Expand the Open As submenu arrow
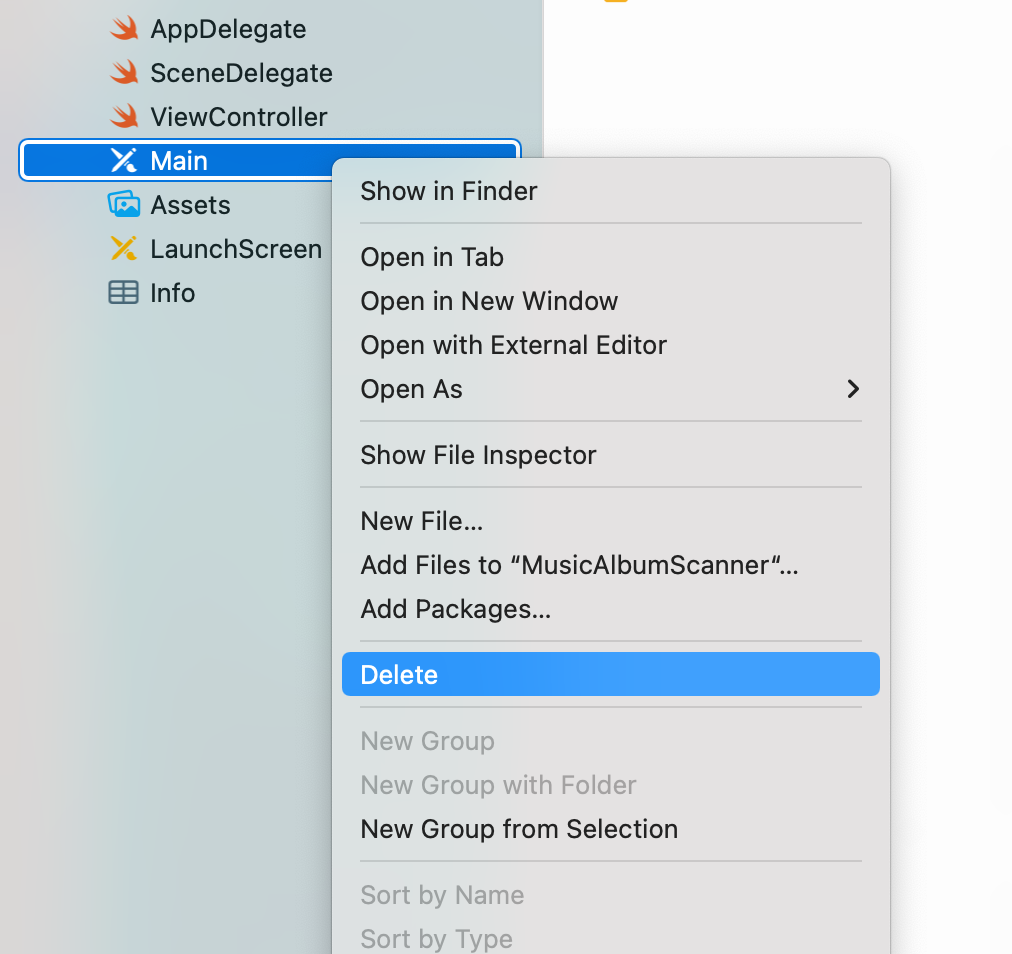This screenshot has height=954, width=1012. (853, 389)
